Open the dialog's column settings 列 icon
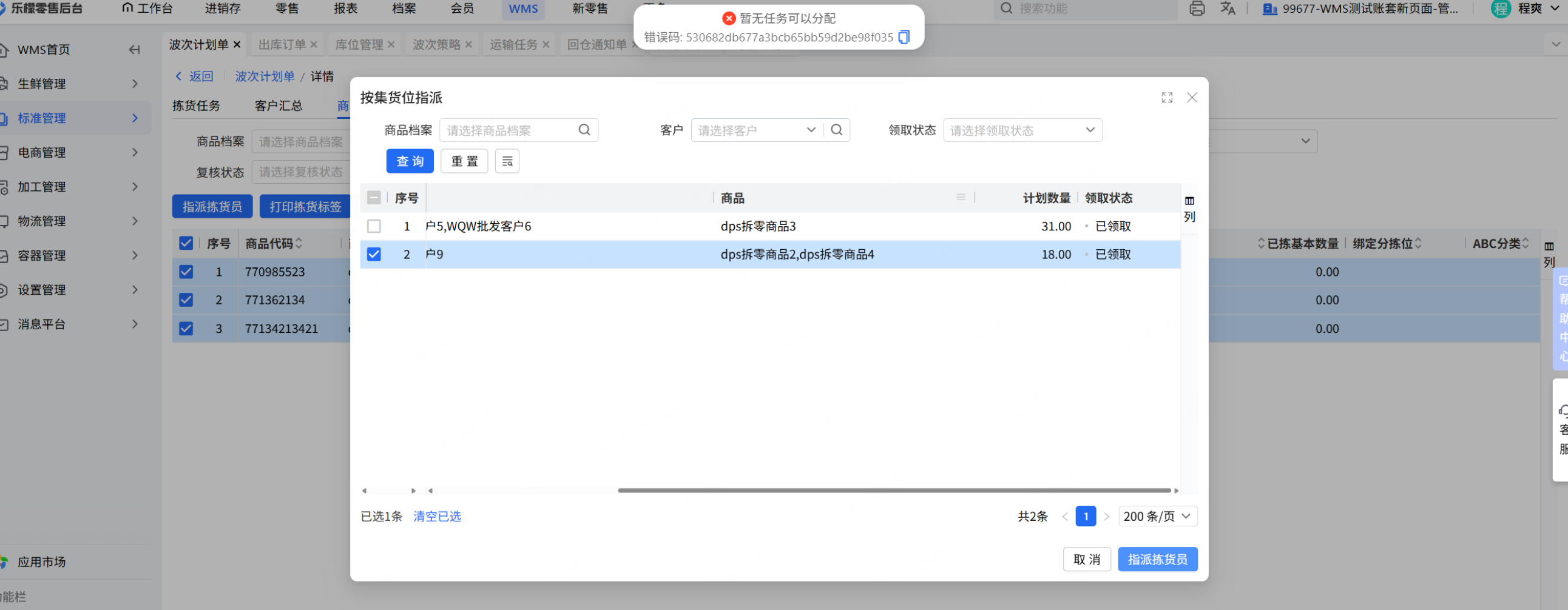 1189,208
